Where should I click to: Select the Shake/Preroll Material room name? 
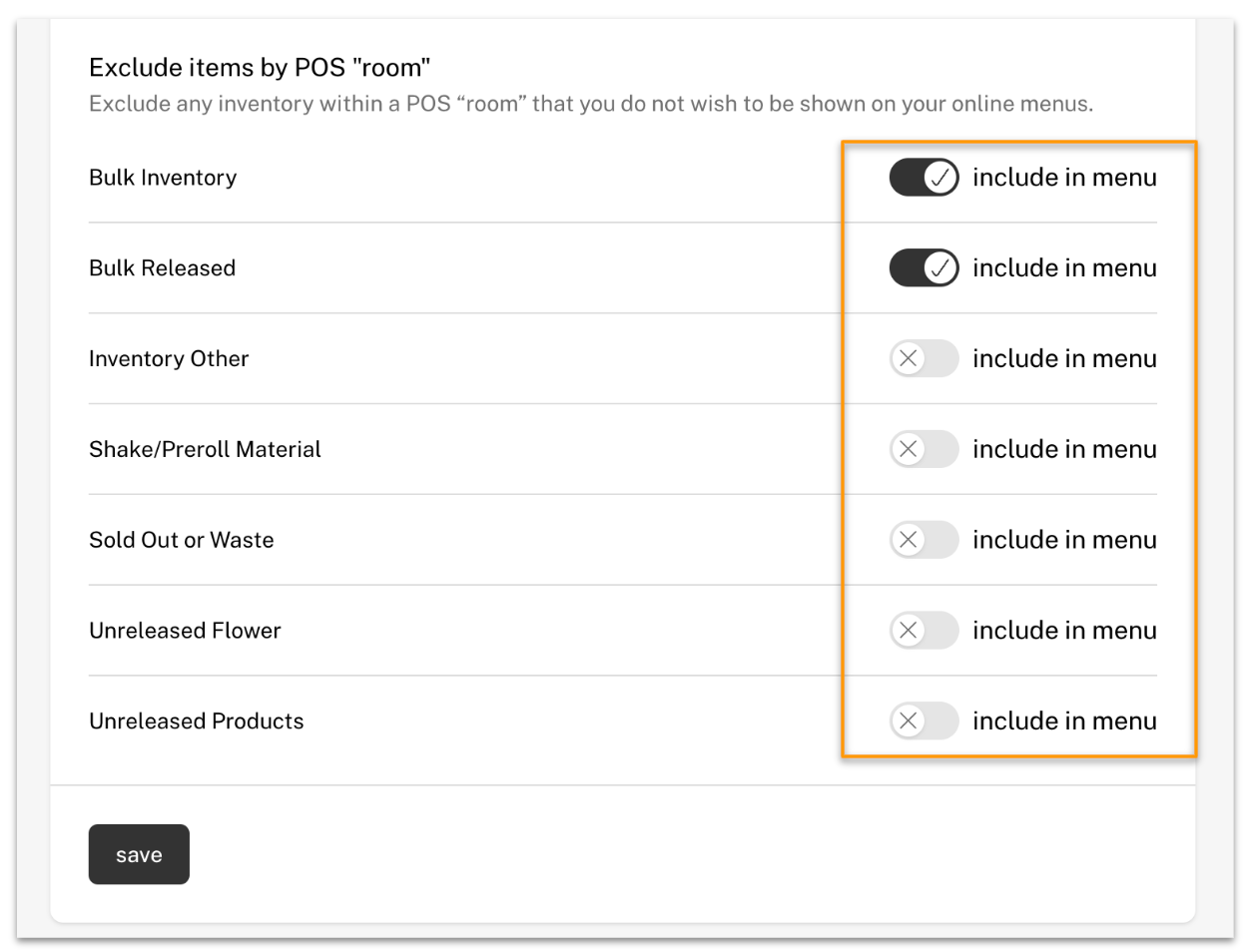pyautogui.click(x=205, y=449)
